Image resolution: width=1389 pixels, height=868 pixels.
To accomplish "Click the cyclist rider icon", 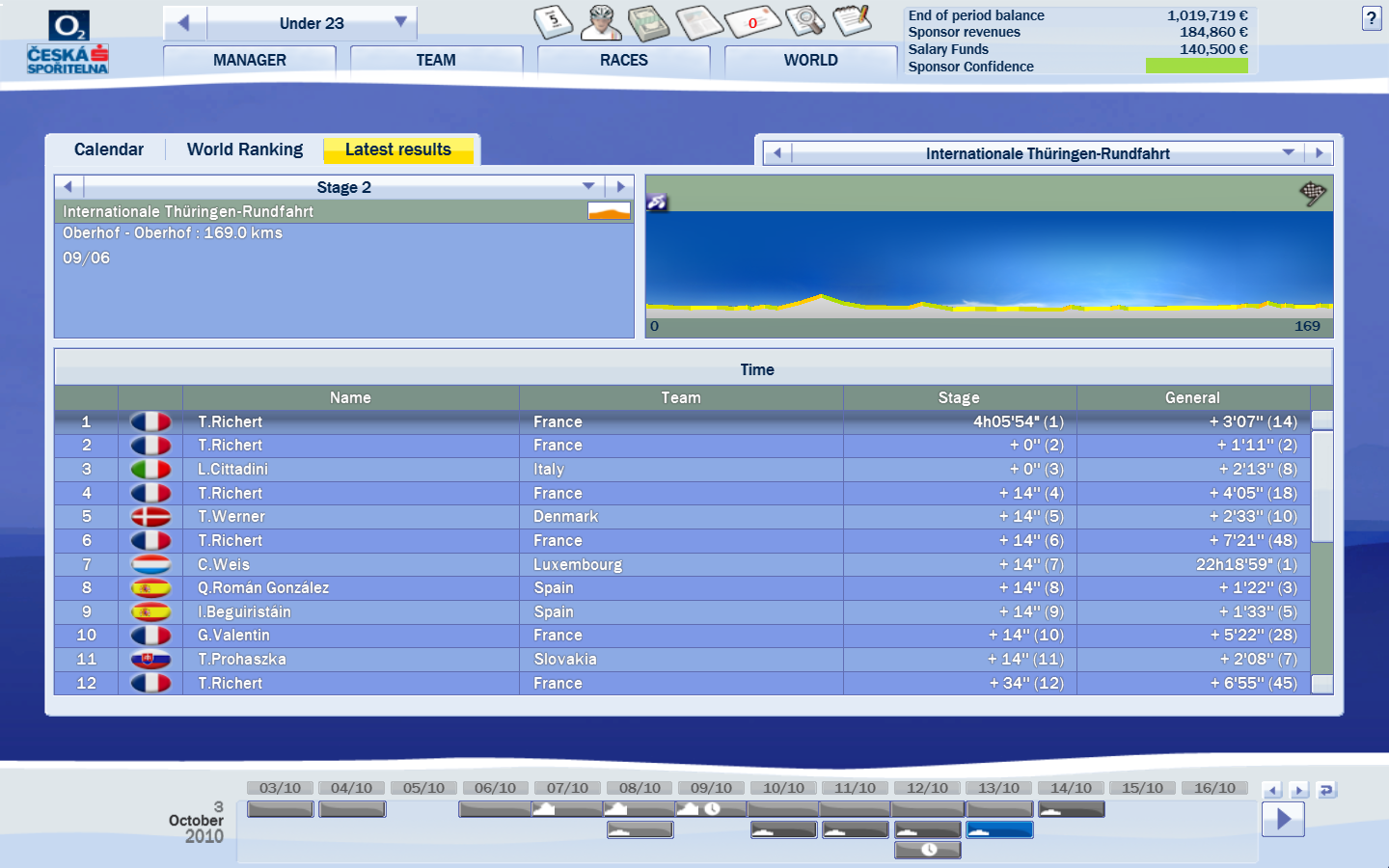I will coord(602,21).
